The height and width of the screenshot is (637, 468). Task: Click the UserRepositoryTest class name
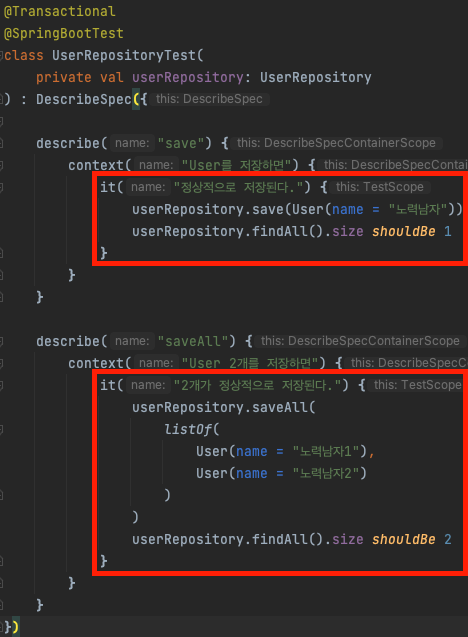click(x=124, y=56)
